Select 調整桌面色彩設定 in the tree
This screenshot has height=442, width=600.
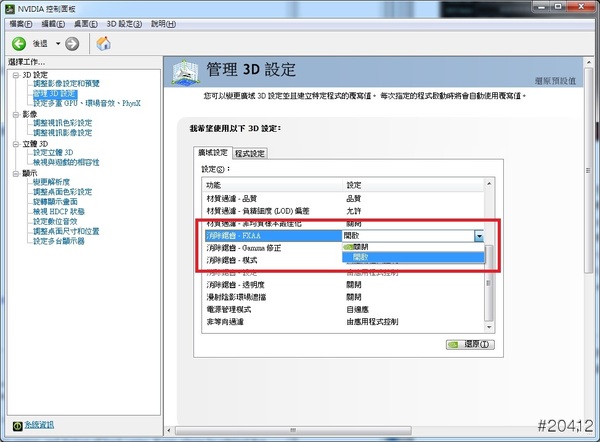(62, 192)
